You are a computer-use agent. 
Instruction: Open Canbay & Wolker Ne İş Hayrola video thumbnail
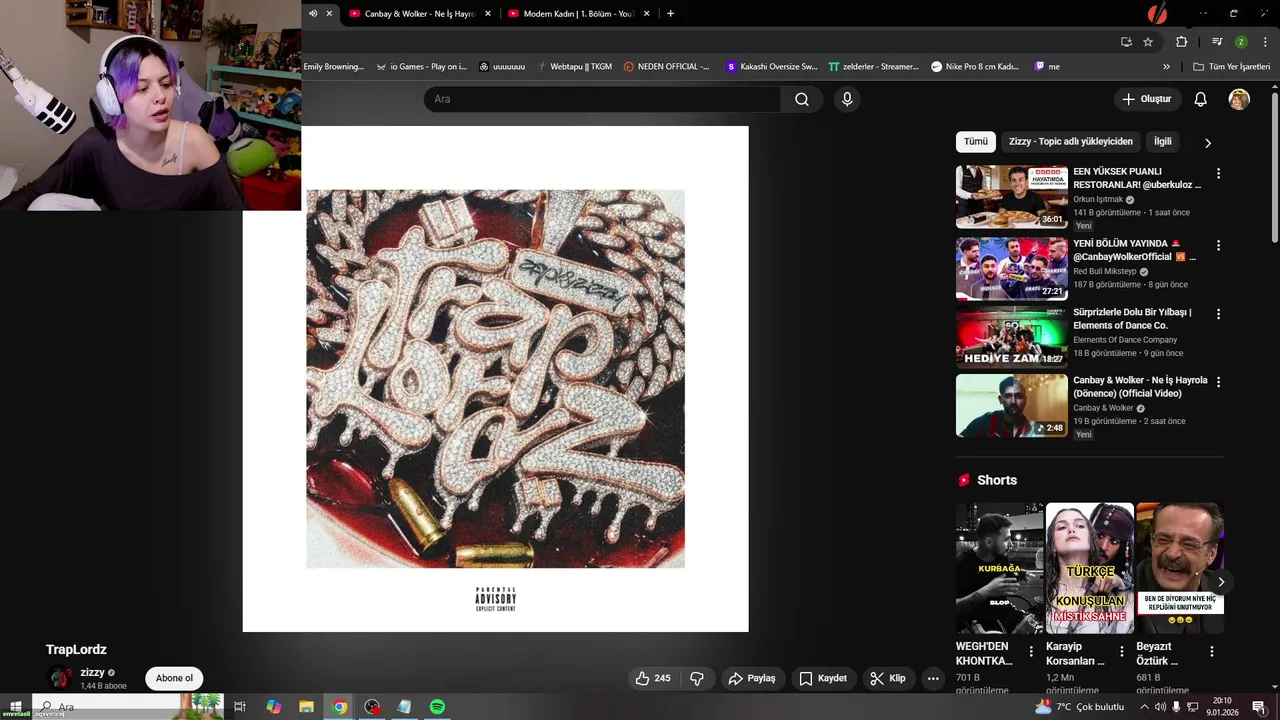[x=1011, y=406]
